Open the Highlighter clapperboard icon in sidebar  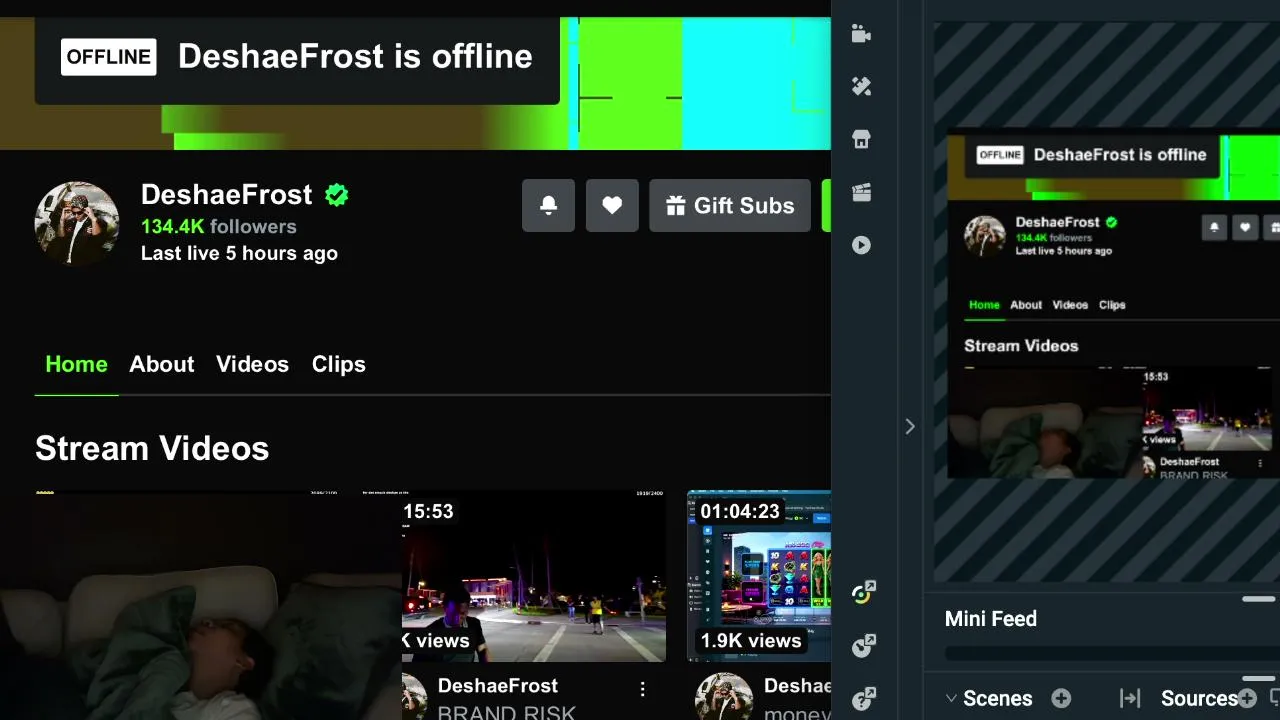pyautogui.click(x=861, y=193)
